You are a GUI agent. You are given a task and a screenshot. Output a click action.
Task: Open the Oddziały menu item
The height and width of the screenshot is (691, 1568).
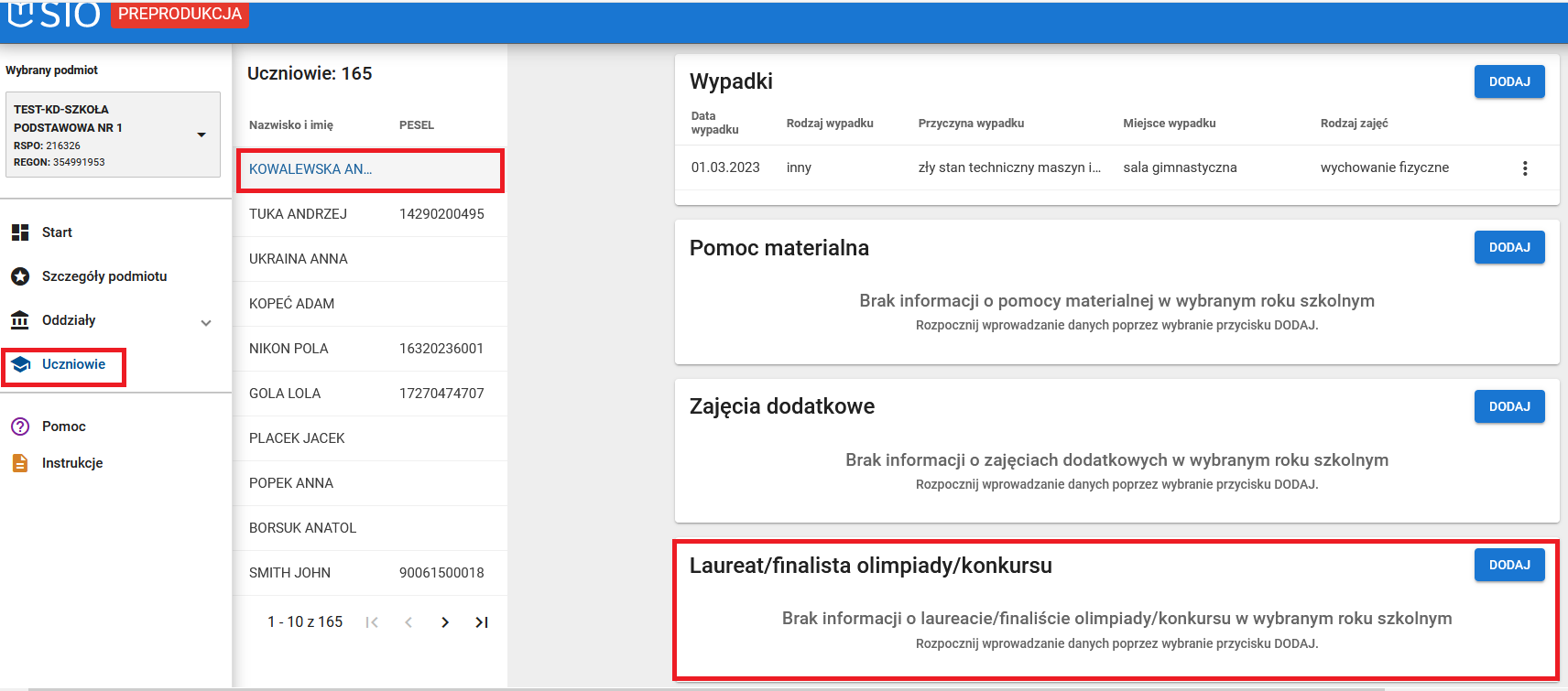pyautogui.click(x=69, y=320)
